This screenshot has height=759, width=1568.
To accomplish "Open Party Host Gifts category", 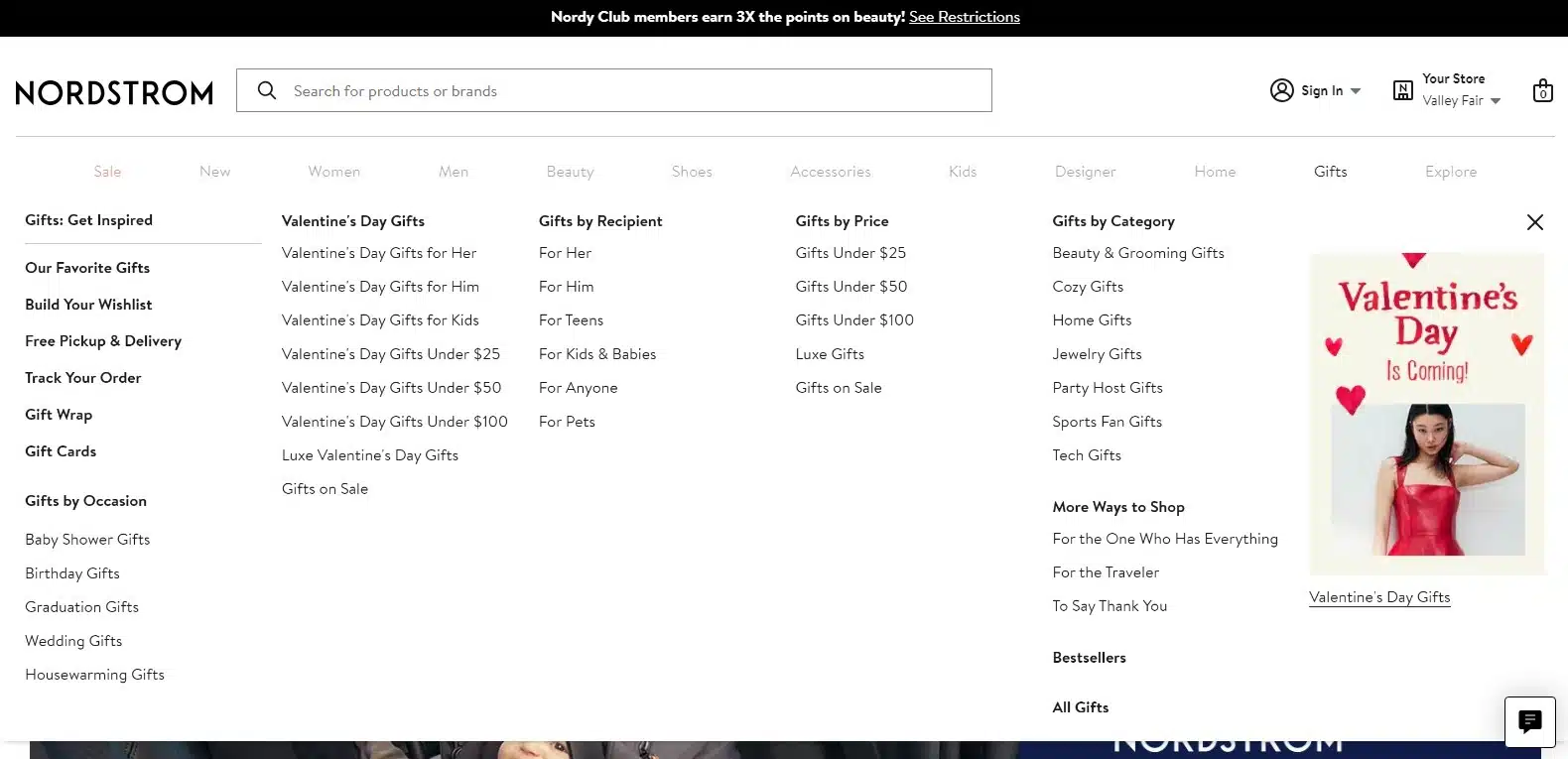I will tap(1108, 388).
